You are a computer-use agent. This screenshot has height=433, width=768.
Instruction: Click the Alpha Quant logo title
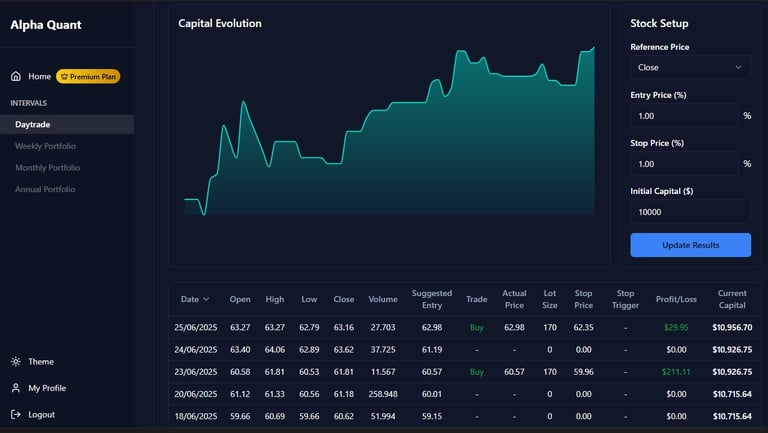46,25
